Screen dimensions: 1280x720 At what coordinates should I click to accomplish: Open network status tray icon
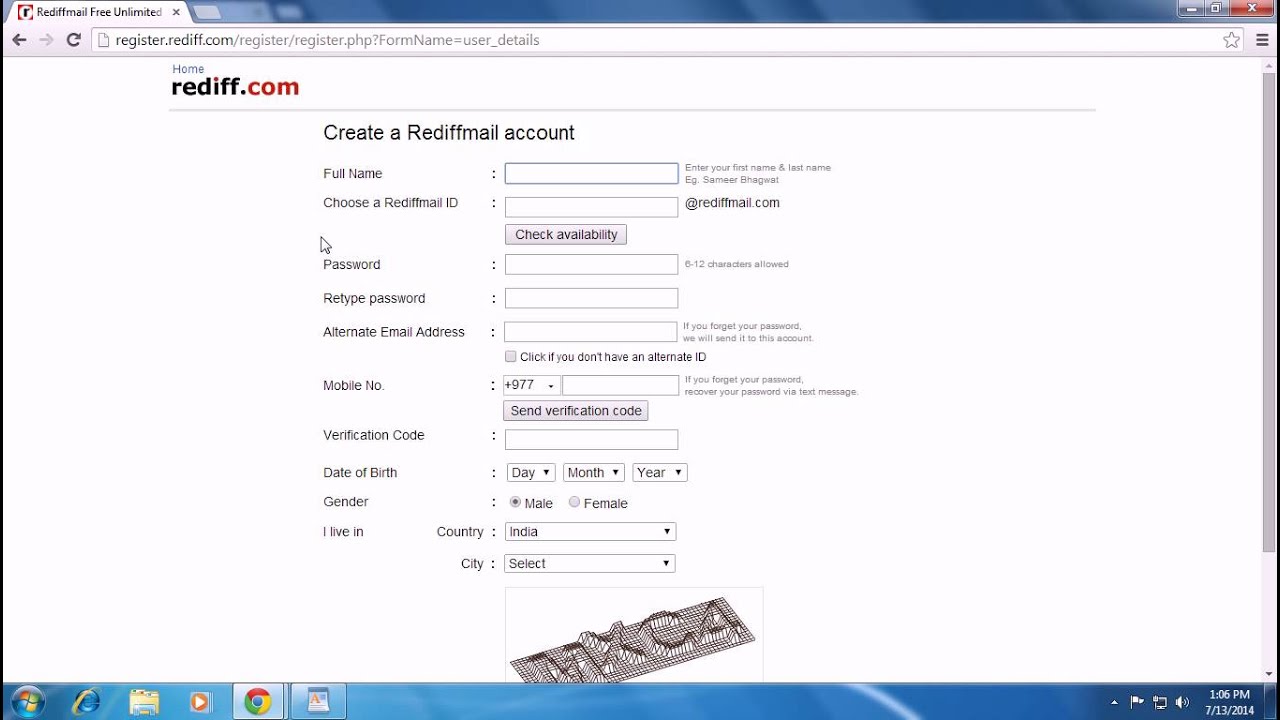(x=1160, y=702)
